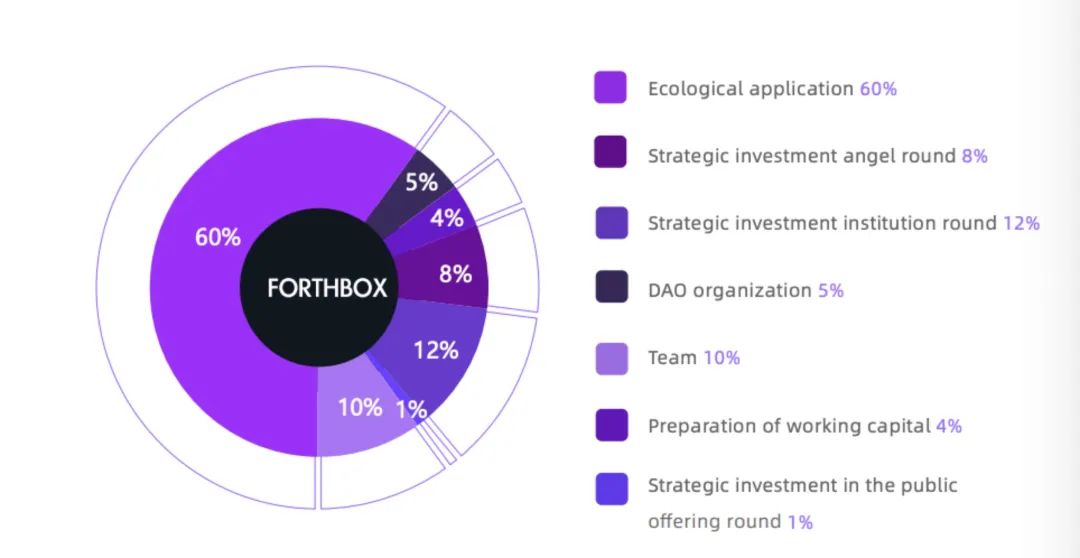Select the public offering round legend swatch
Screen dimensions: 1080x558
610,489
